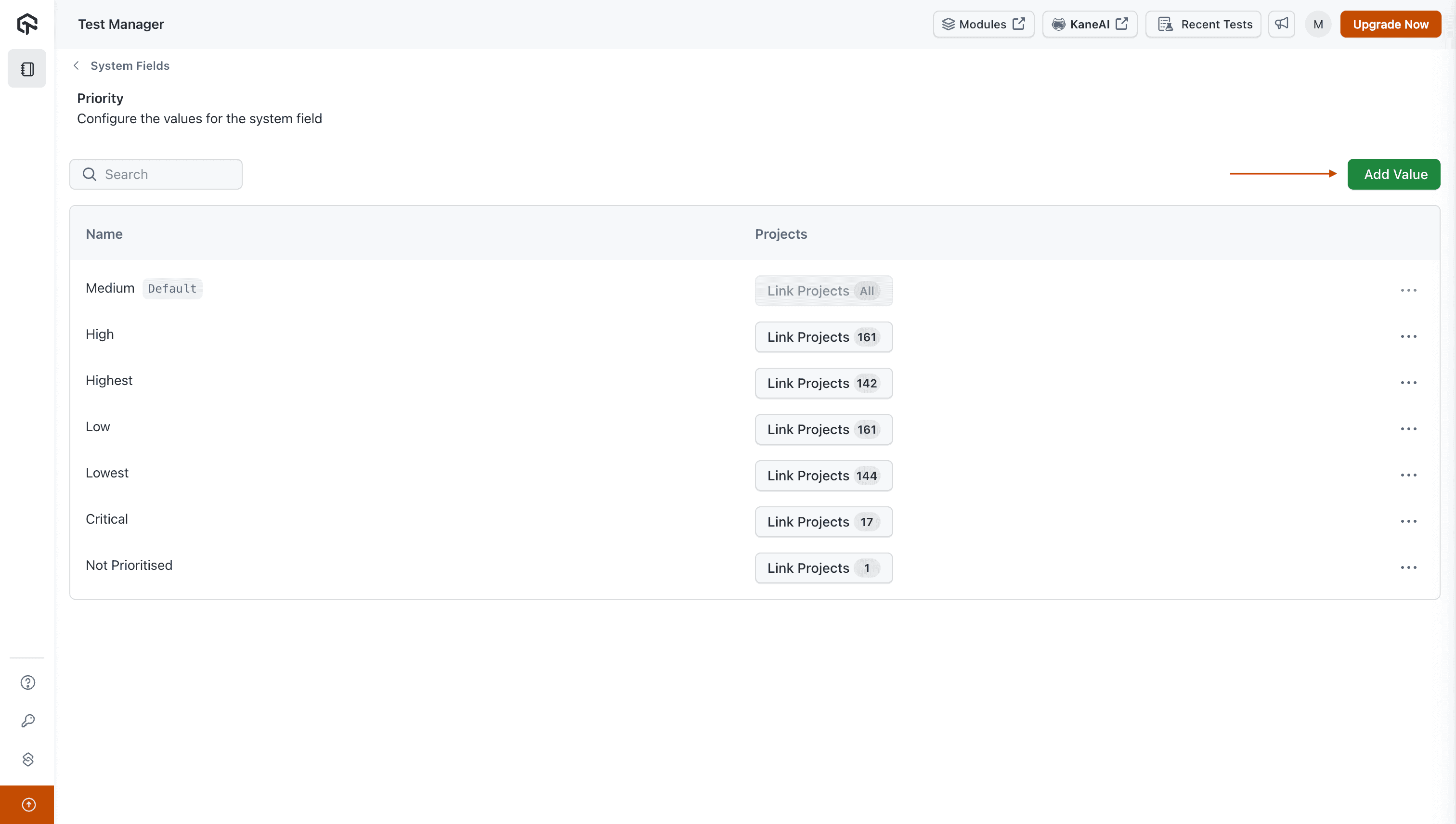Open the test manager sidebar icon
This screenshot has width=1456, height=824.
[27, 69]
